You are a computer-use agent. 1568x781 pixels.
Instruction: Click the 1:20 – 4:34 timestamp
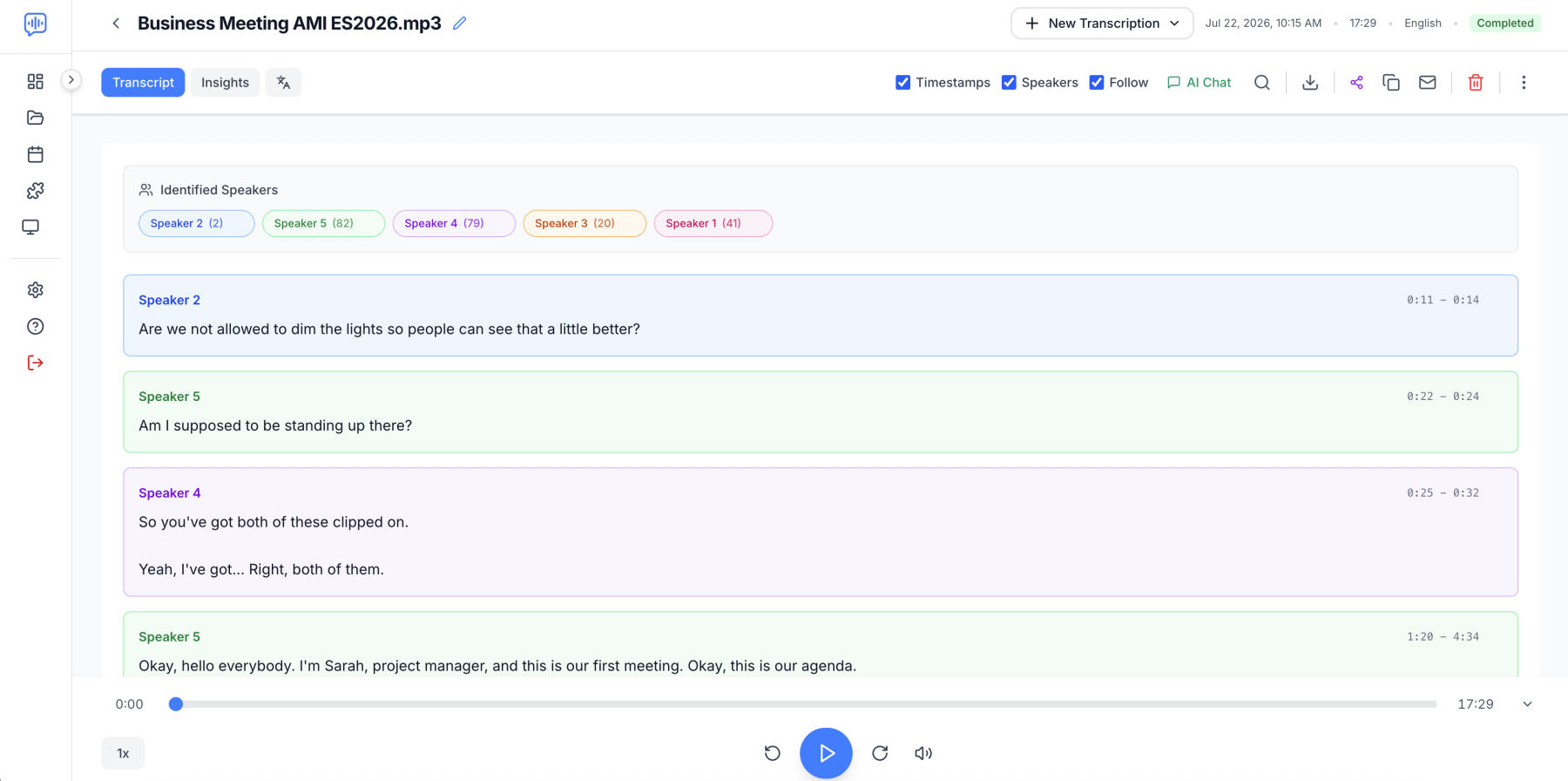click(x=1443, y=637)
